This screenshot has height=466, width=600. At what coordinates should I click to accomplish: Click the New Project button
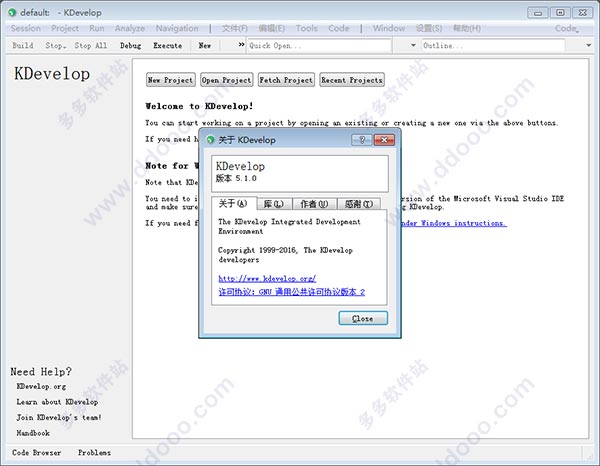[171, 80]
